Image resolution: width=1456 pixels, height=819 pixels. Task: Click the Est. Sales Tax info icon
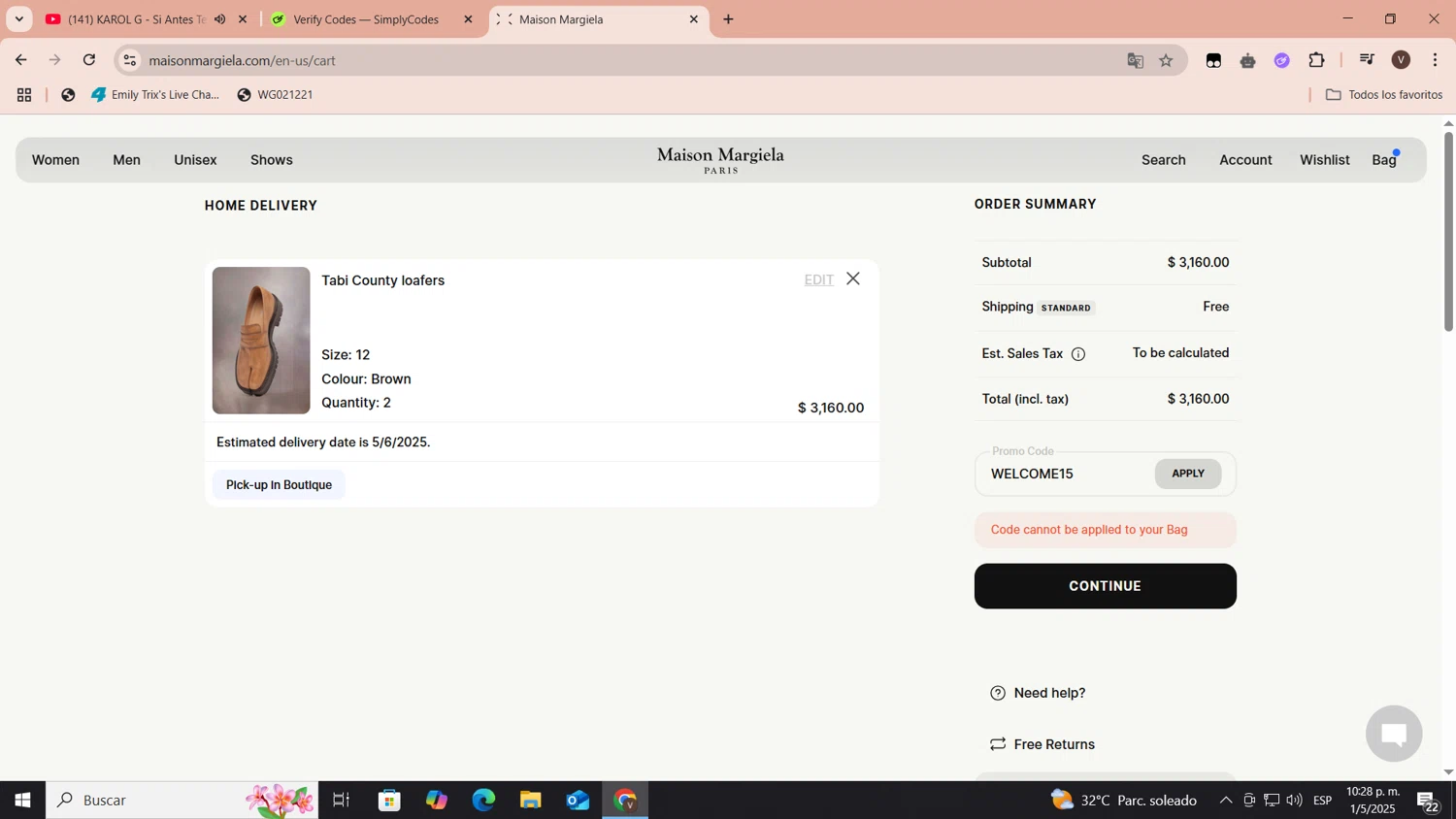(x=1077, y=354)
